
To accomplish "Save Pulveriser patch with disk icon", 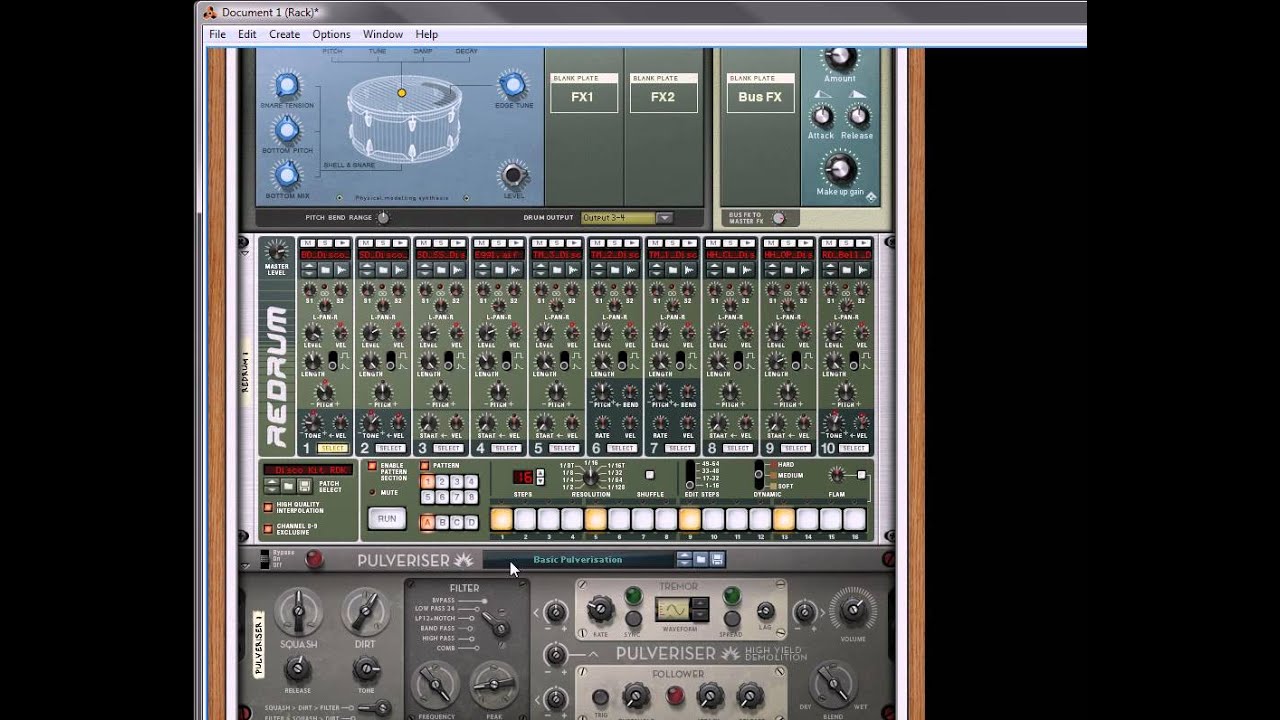I will tap(717, 559).
